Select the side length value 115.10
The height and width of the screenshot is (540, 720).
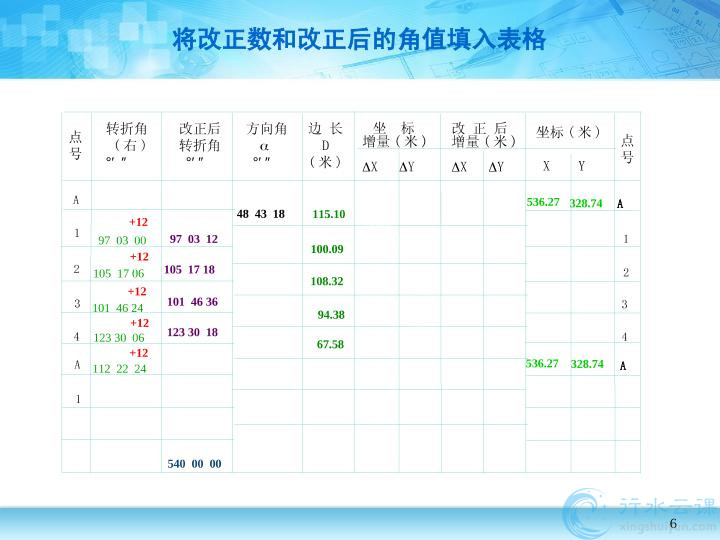328,215
